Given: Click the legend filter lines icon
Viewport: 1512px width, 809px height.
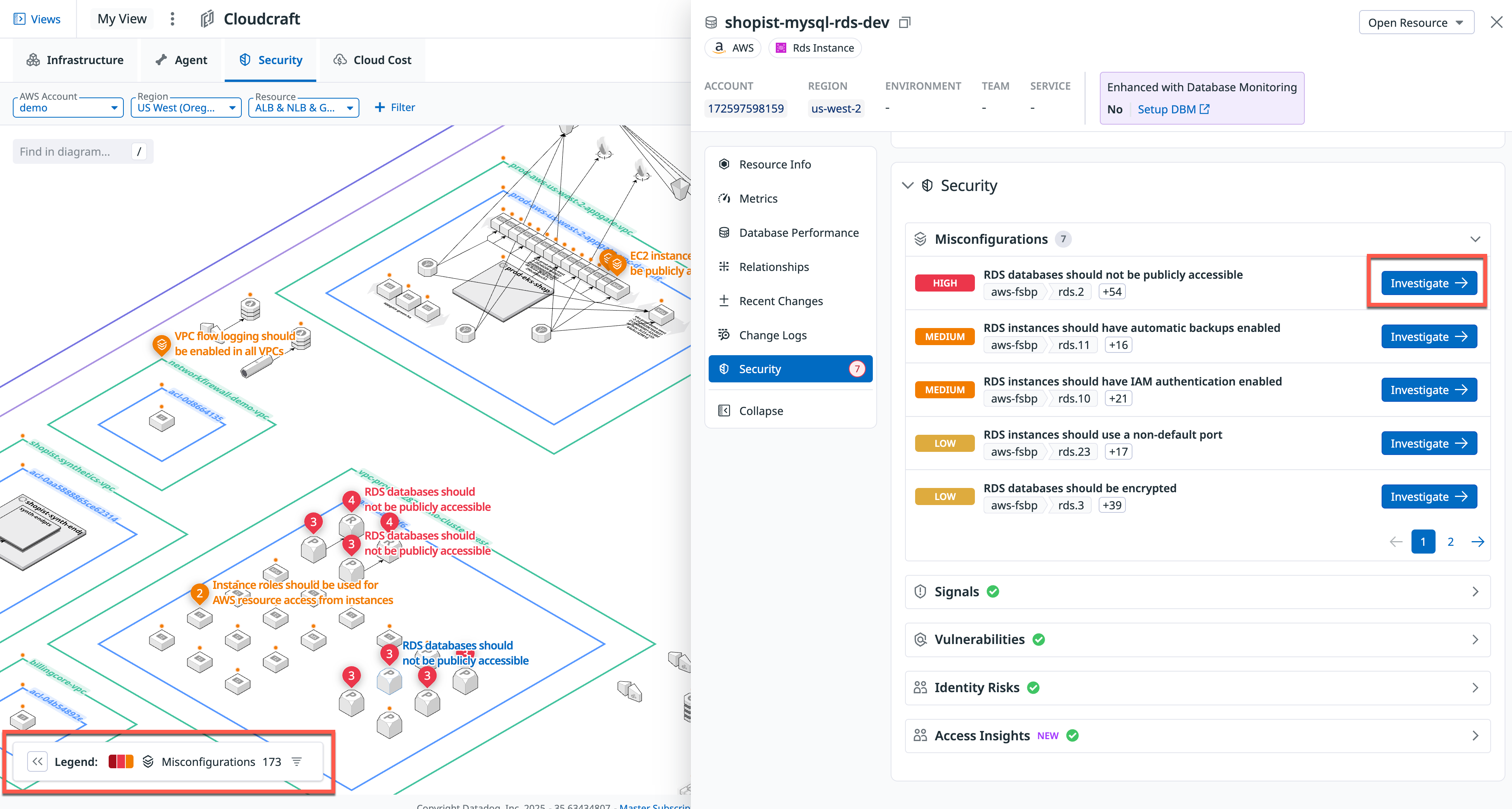Looking at the screenshot, I should coord(297,762).
